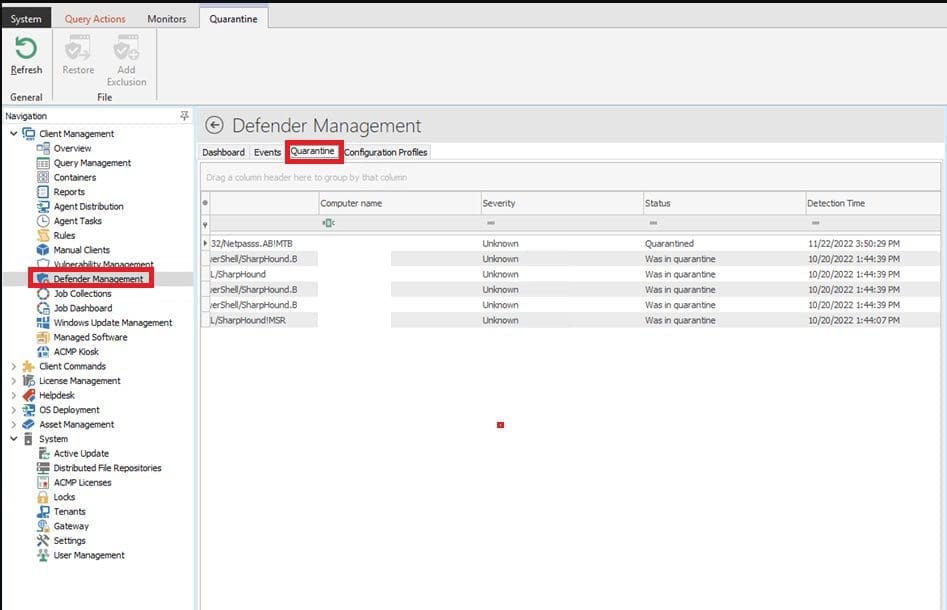Open Job Collections
The width and height of the screenshot is (947, 610).
pos(82,294)
